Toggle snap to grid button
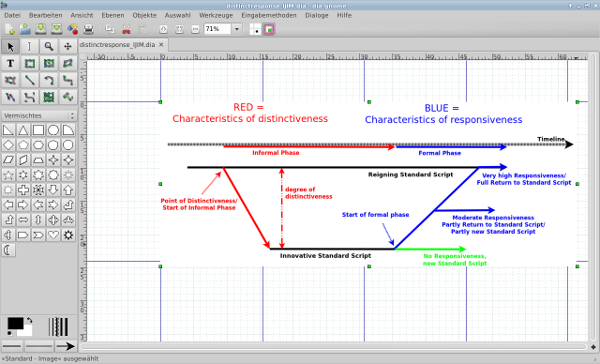Viewport: 600px width, 364px height. 255,29
